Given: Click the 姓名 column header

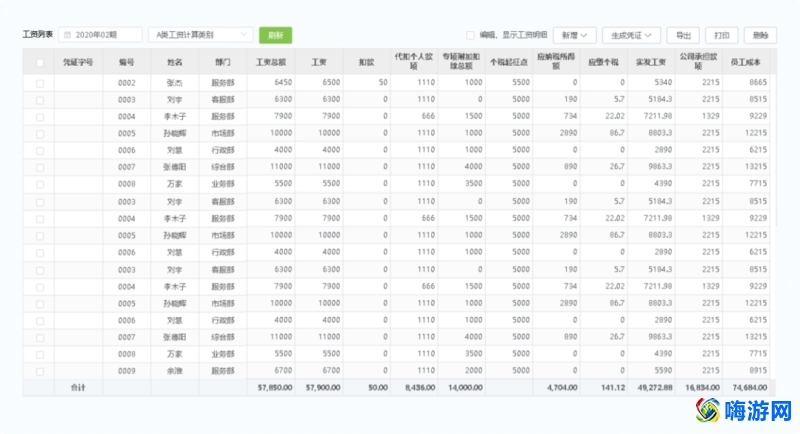Looking at the screenshot, I should tap(174, 62).
